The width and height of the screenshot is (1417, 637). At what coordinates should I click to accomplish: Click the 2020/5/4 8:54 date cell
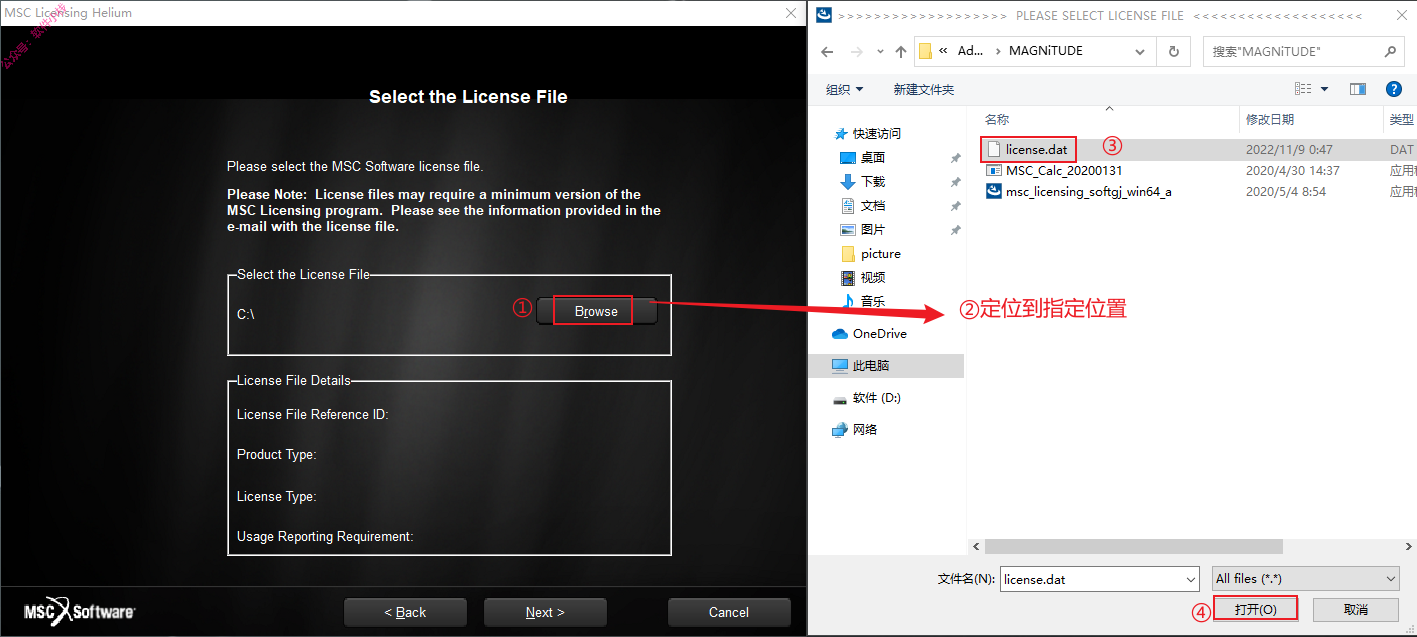pyautogui.click(x=1285, y=192)
